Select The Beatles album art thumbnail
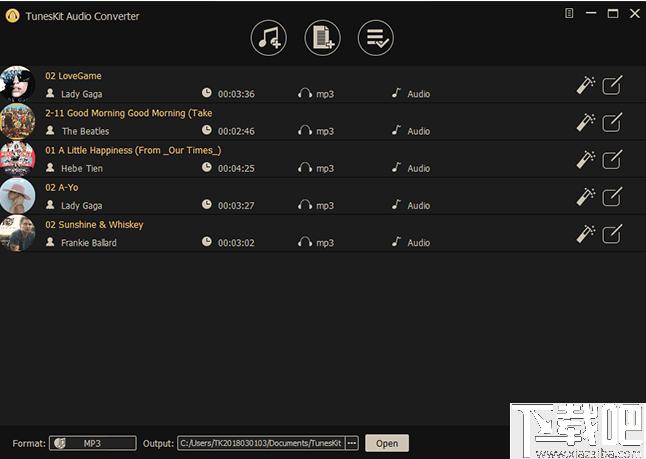Image resolution: width=646 pixels, height=459 pixels. [17, 121]
